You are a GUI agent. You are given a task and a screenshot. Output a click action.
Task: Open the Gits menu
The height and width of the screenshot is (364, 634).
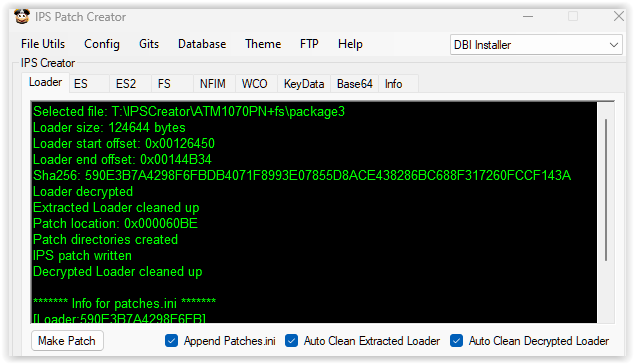pyautogui.click(x=149, y=44)
